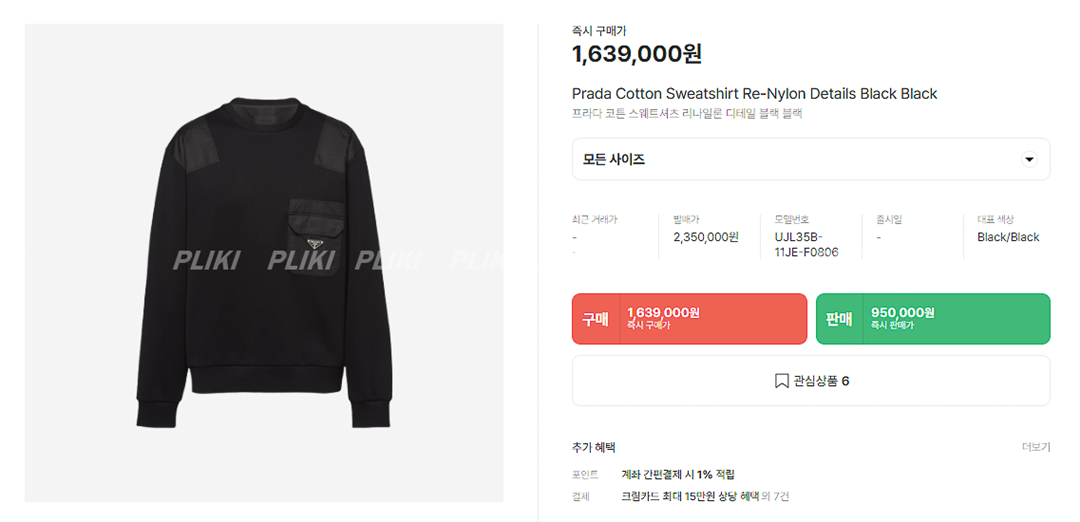Select the English Prada Cotton Sweatshirt title
This screenshot has height=522, width=1080.
pyautogui.click(x=754, y=94)
